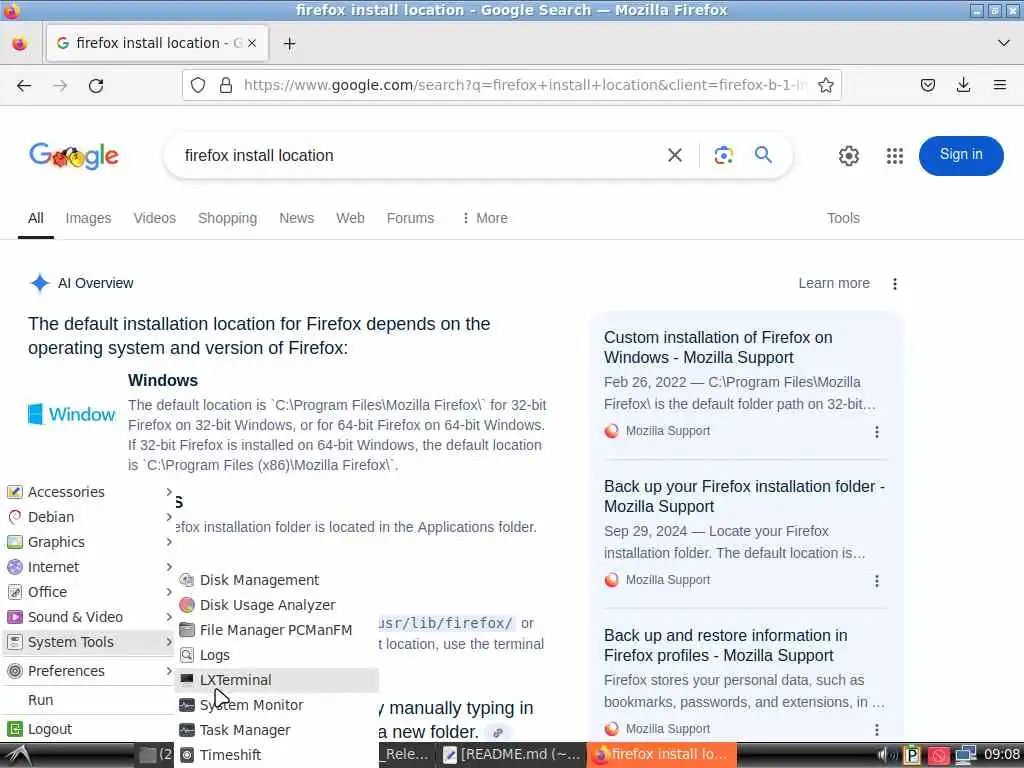Switch to the Web results tab
The width and height of the screenshot is (1024, 768).
tap(350, 218)
